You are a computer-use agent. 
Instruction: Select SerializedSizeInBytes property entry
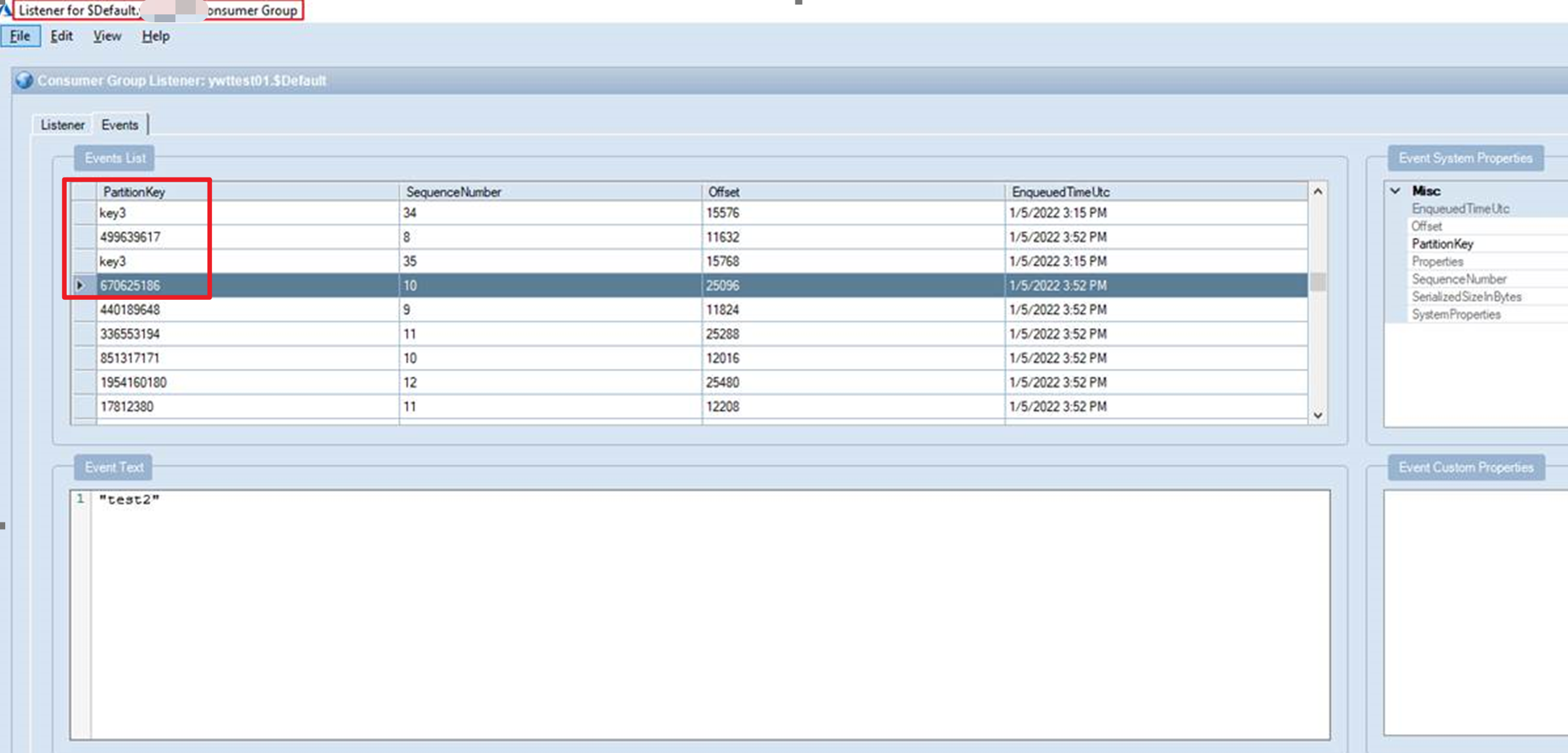[x=1467, y=297]
